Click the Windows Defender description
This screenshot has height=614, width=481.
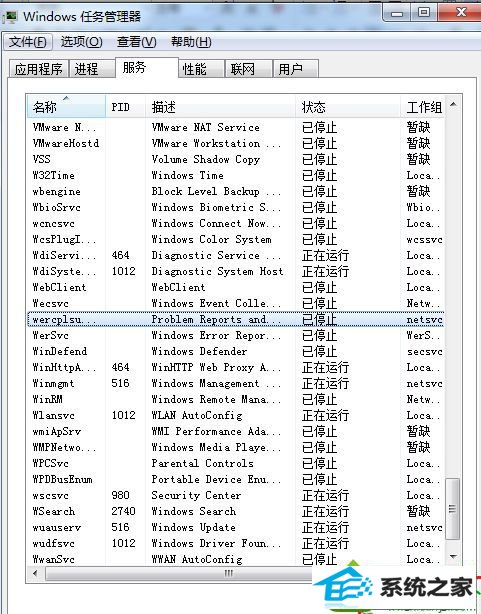(x=199, y=352)
